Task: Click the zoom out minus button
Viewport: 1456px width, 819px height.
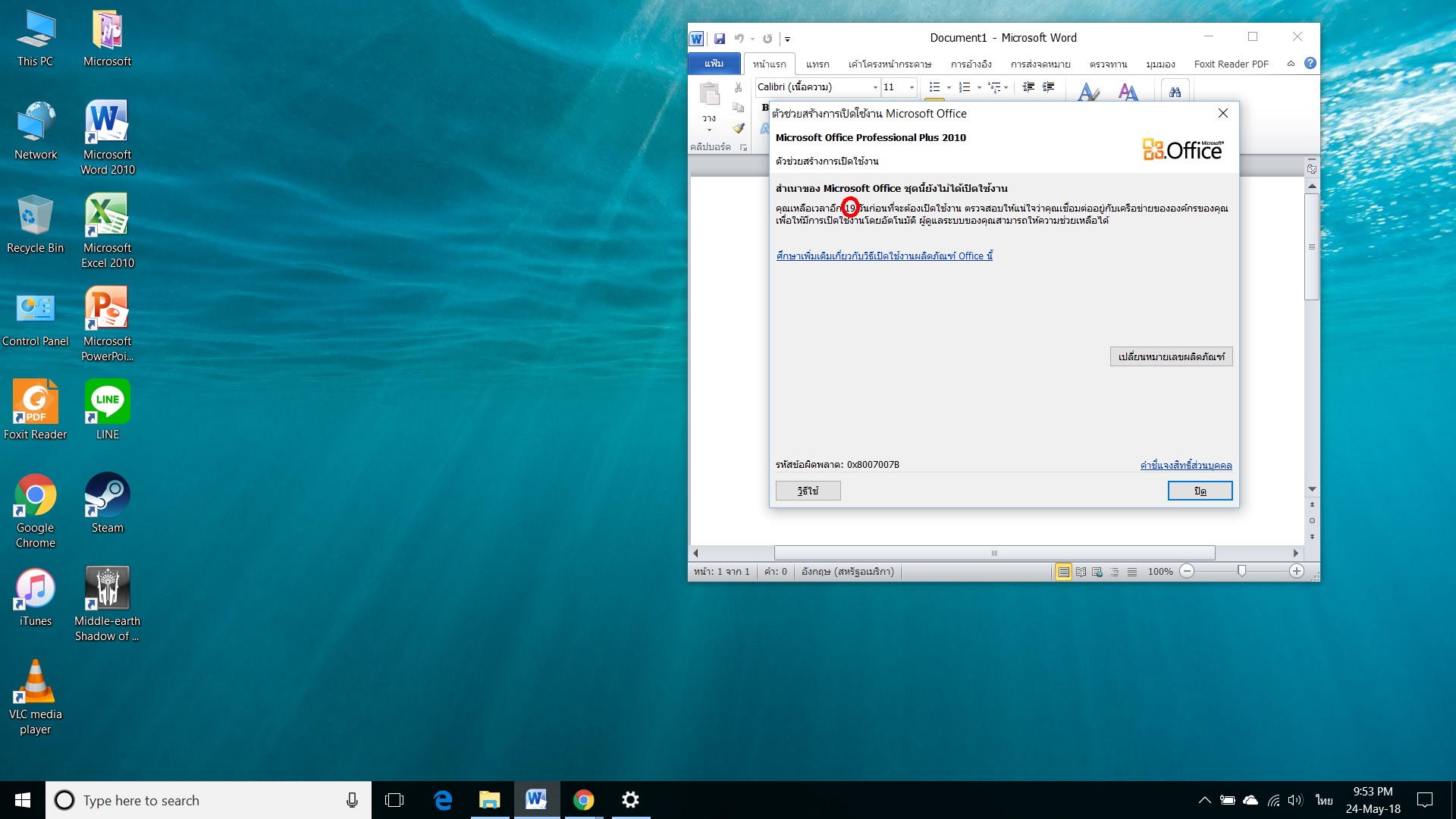Action: pyautogui.click(x=1187, y=572)
